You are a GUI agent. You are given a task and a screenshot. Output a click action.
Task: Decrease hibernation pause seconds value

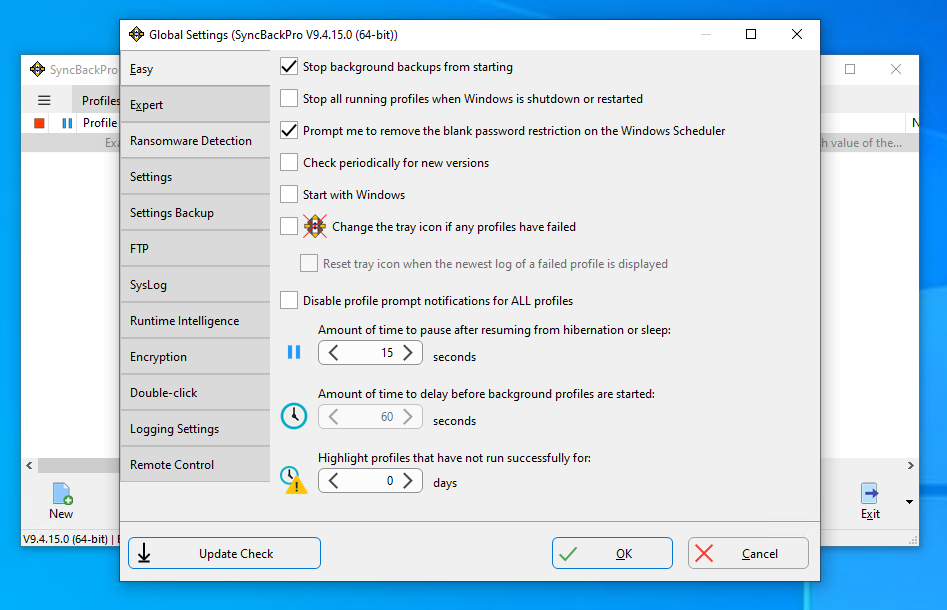333,353
